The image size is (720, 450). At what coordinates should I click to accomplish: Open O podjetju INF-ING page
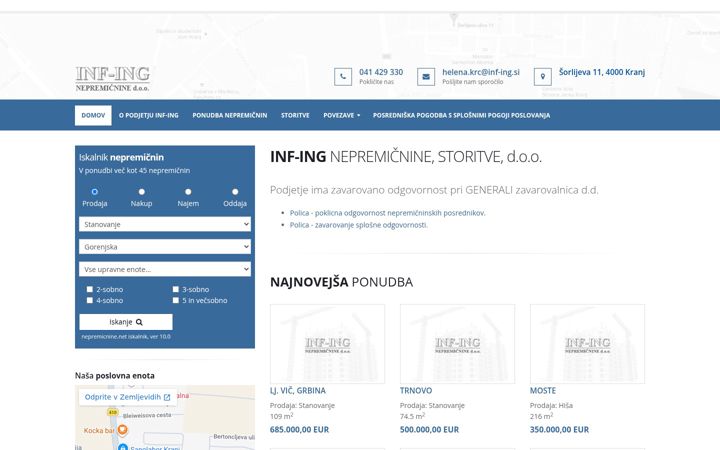[148, 115]
